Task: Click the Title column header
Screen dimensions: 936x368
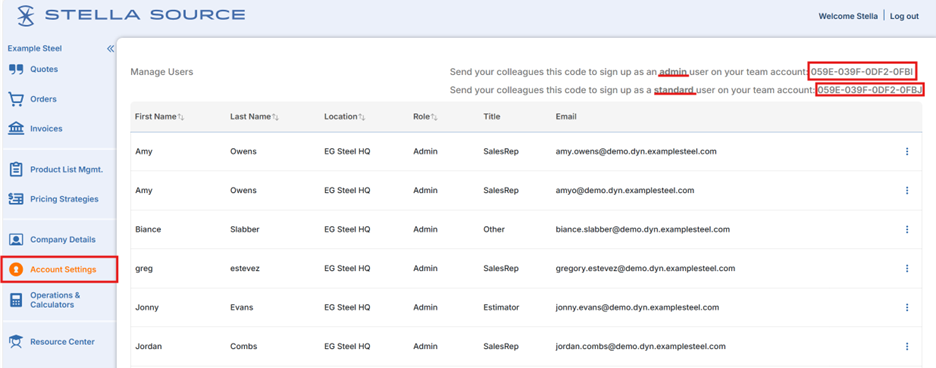Action: (x=492, y=117)
